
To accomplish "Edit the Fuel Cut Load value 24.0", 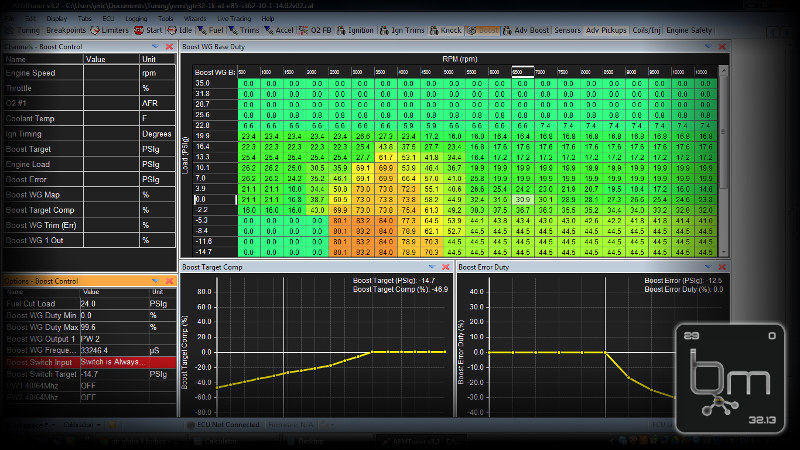I will pyautogui.click(x=113, y=304).
